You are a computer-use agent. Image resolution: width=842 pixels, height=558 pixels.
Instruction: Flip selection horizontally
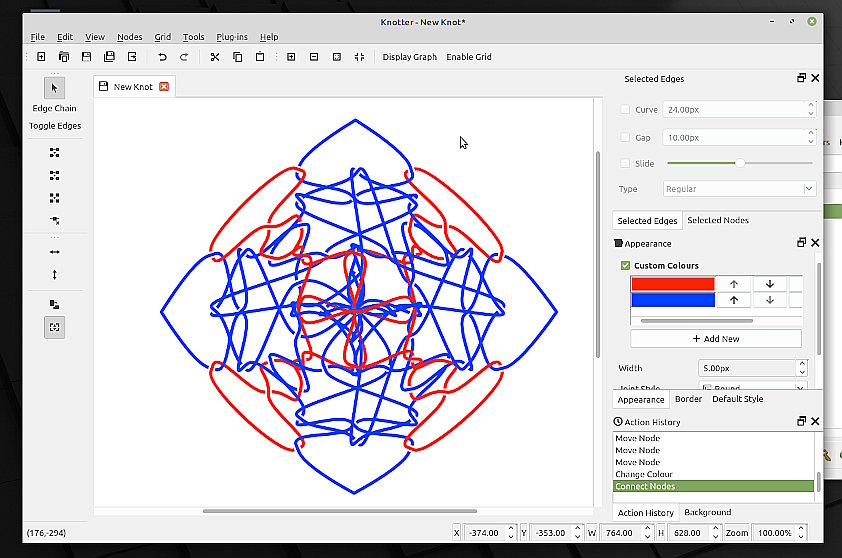(54, 252)
